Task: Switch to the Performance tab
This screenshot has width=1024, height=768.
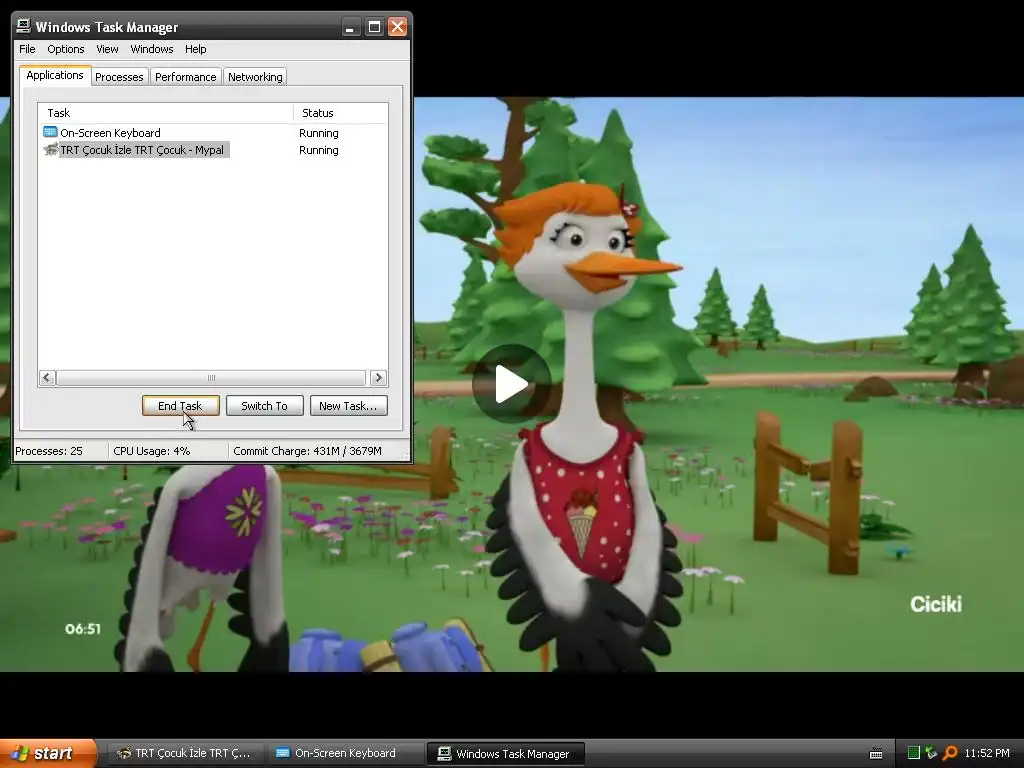Action: 185,77
